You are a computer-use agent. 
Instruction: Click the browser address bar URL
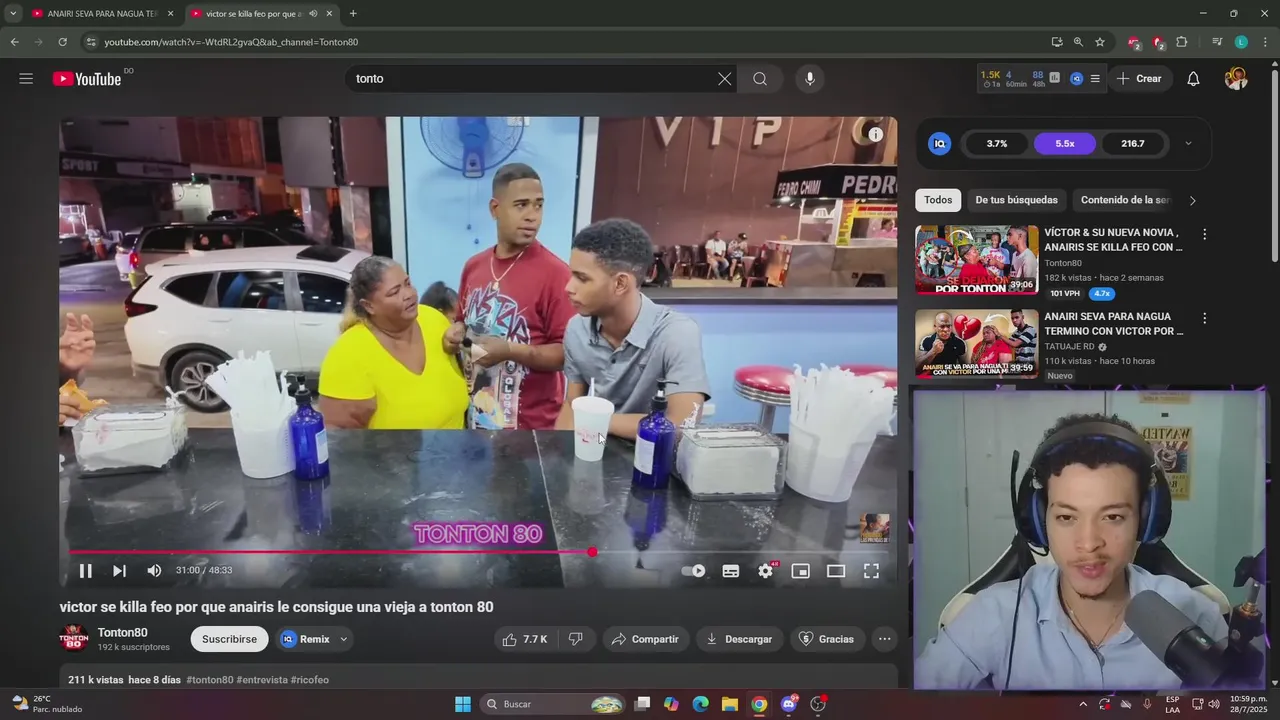click(232, 42)
